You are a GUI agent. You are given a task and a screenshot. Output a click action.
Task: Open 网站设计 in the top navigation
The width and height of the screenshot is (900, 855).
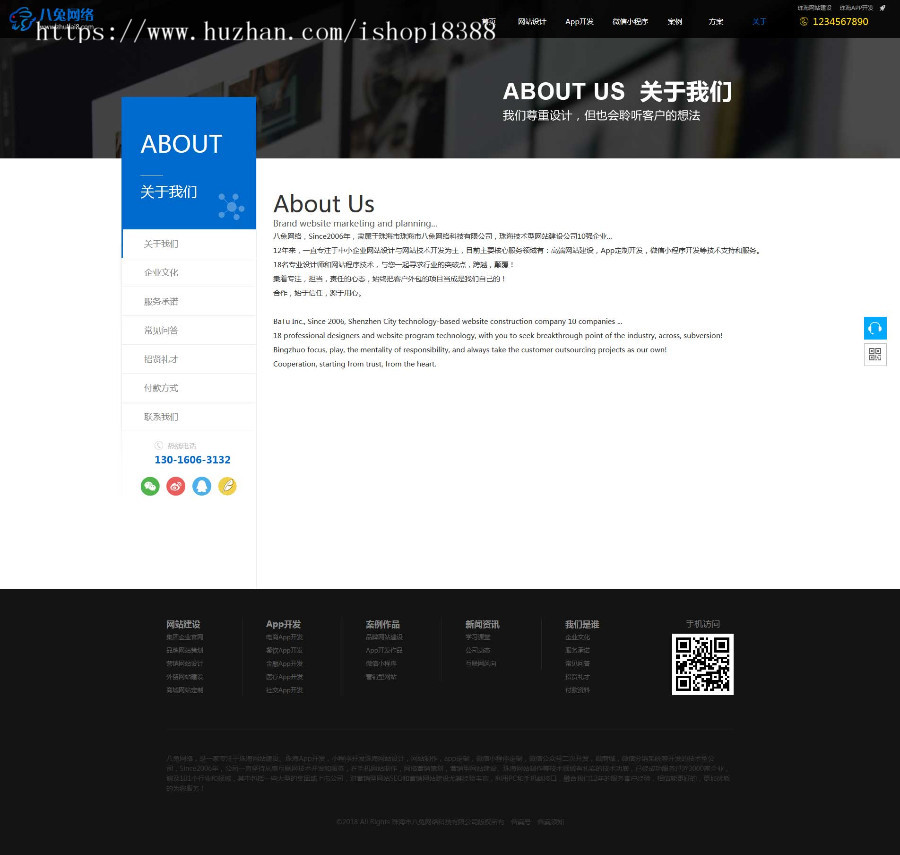tap(532, 22)
